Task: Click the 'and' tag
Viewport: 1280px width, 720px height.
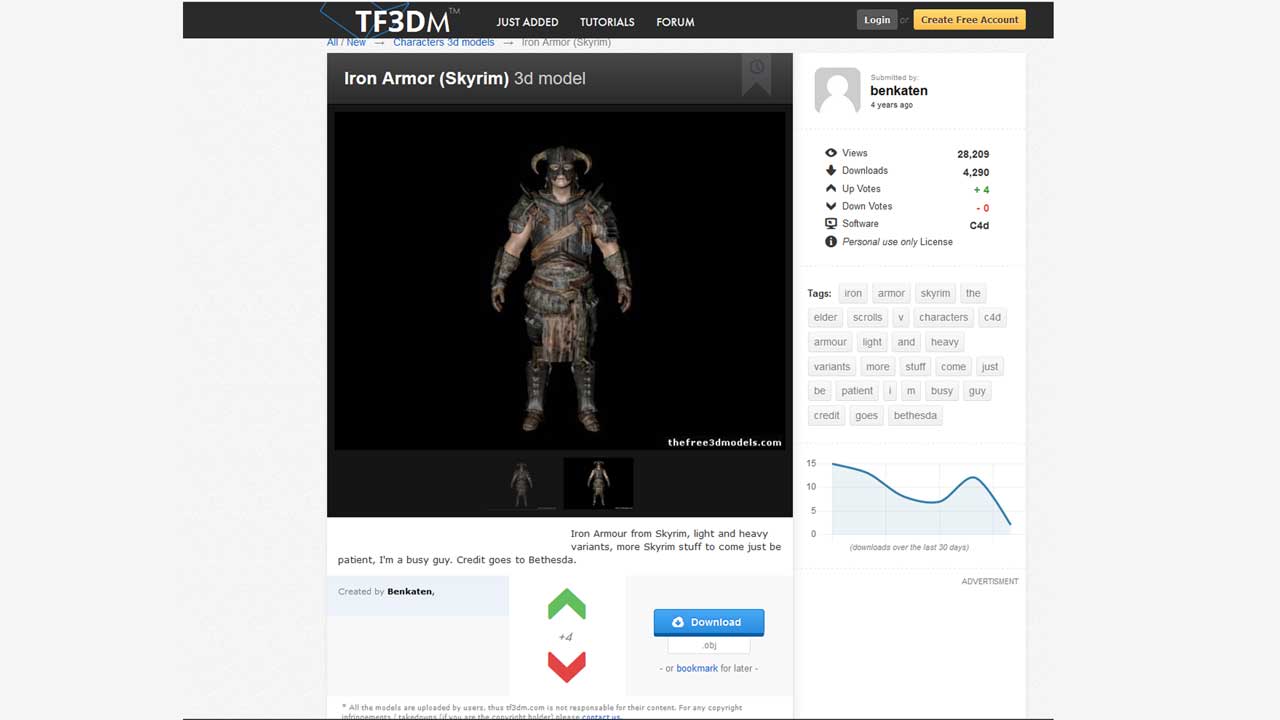Action: point(906,342)
